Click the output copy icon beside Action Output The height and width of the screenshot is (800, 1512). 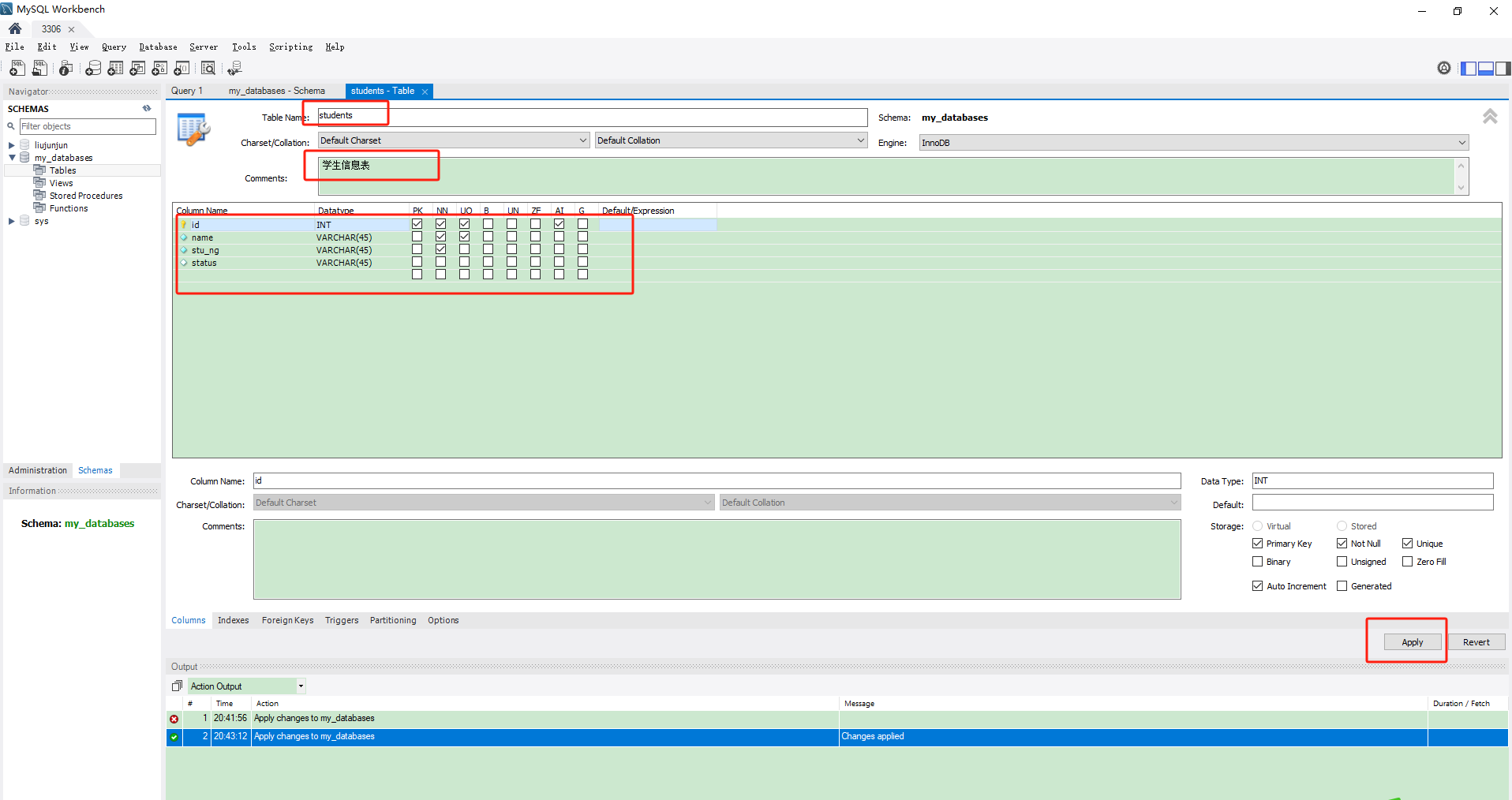click(178, 686)
